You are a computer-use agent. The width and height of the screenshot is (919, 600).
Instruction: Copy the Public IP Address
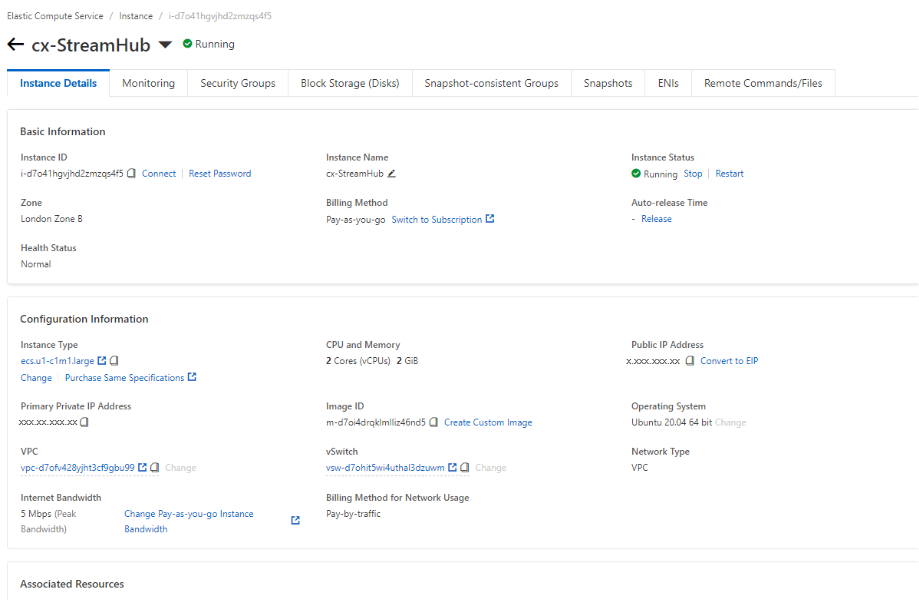[x=690, y=361]
